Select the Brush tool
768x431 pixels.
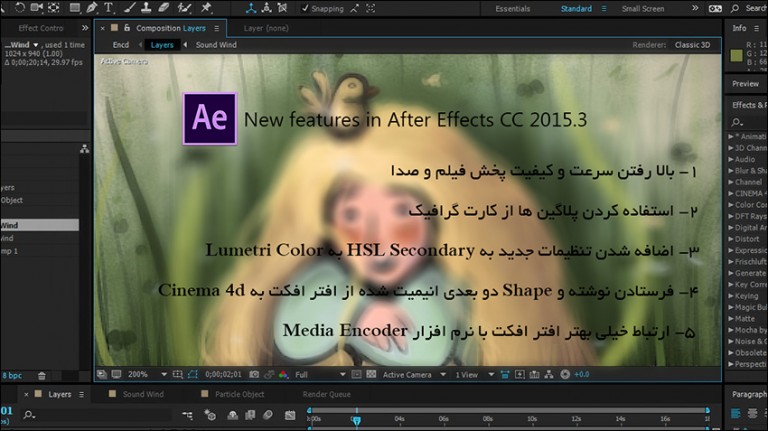point(129,8)
